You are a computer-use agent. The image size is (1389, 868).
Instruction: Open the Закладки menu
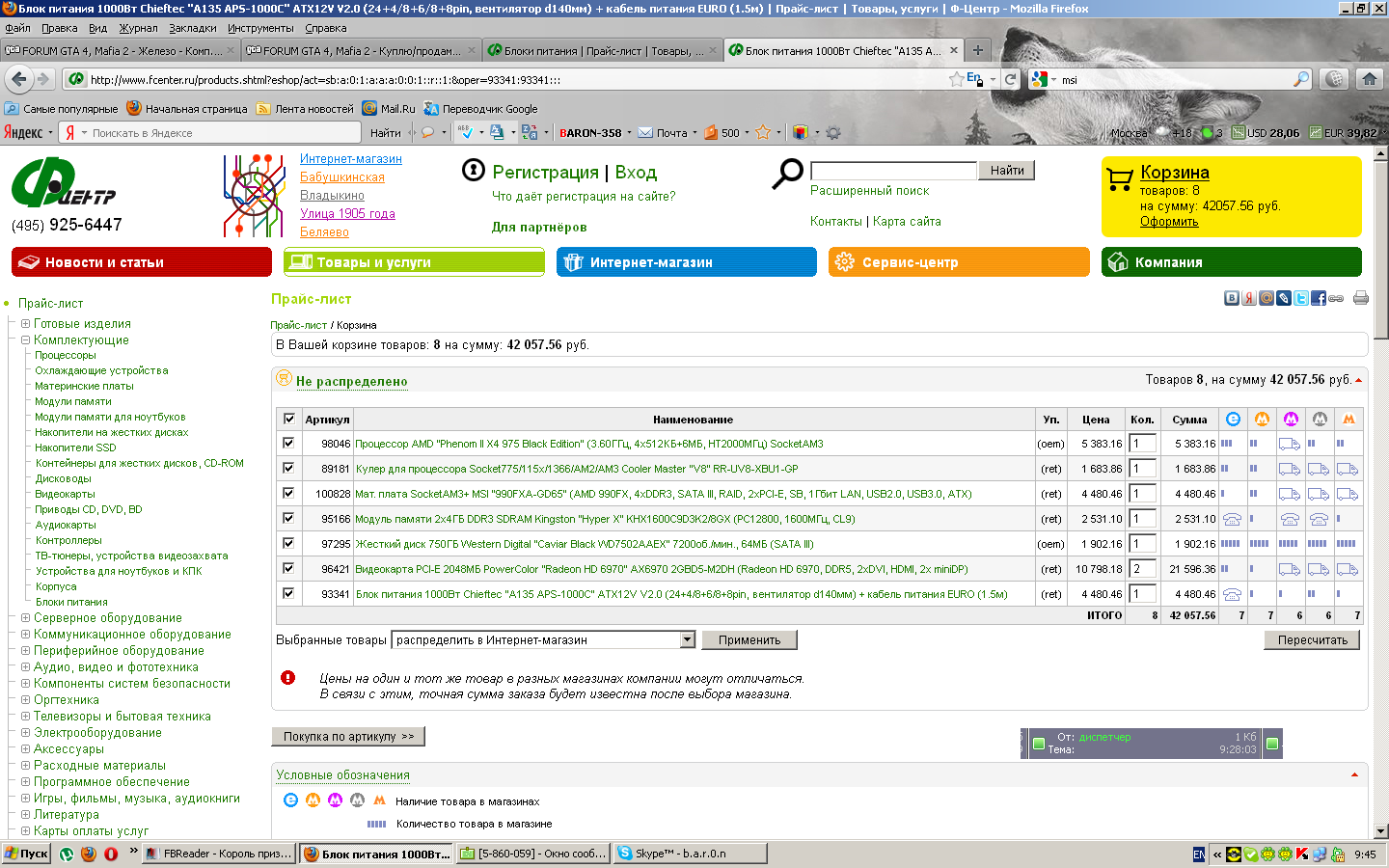193,28
